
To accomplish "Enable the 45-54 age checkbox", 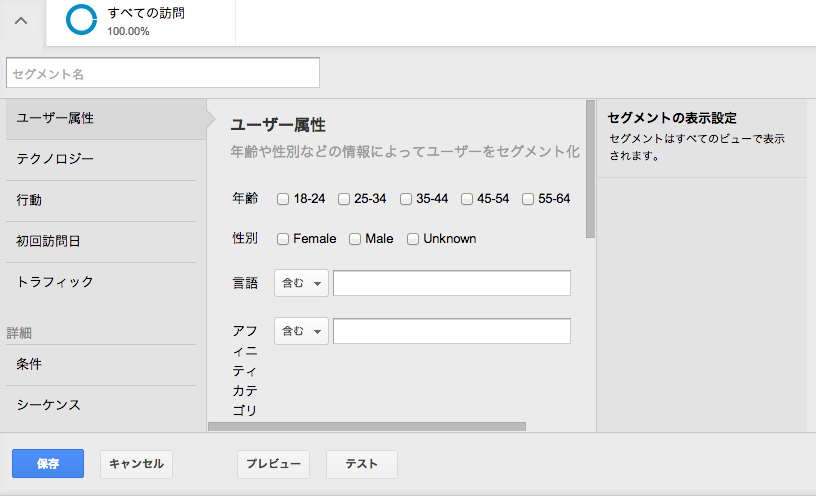I will pyautogui.click(x=467, y=199).
